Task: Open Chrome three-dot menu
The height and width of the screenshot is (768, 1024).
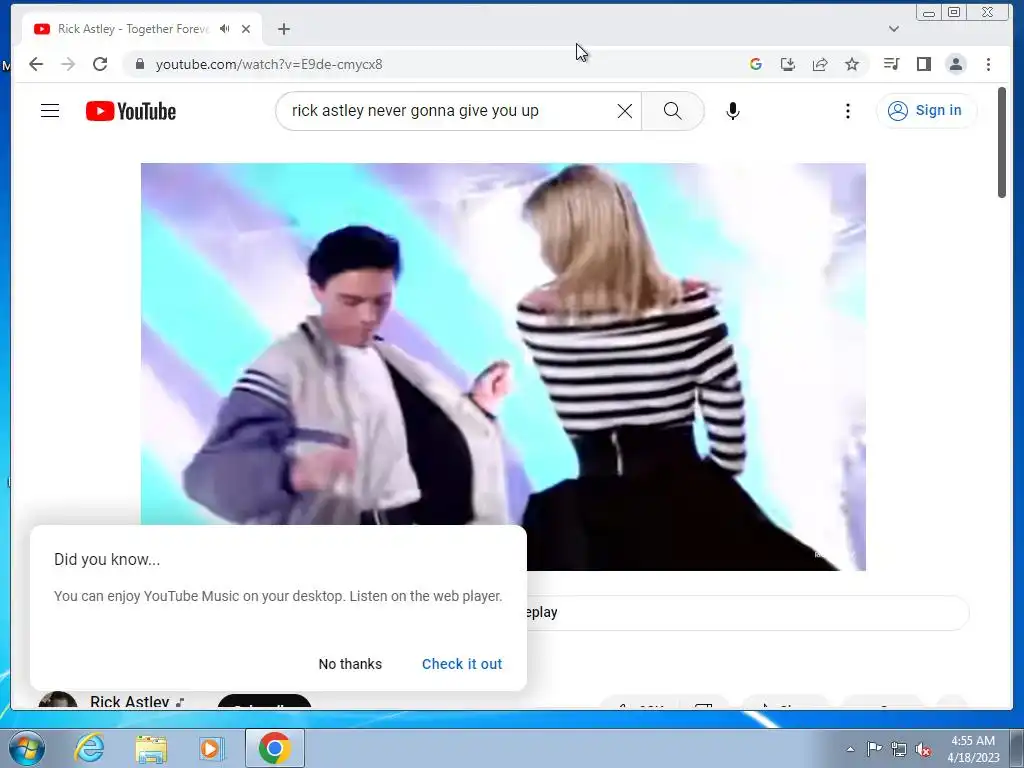Action: (x=988, y=64)
